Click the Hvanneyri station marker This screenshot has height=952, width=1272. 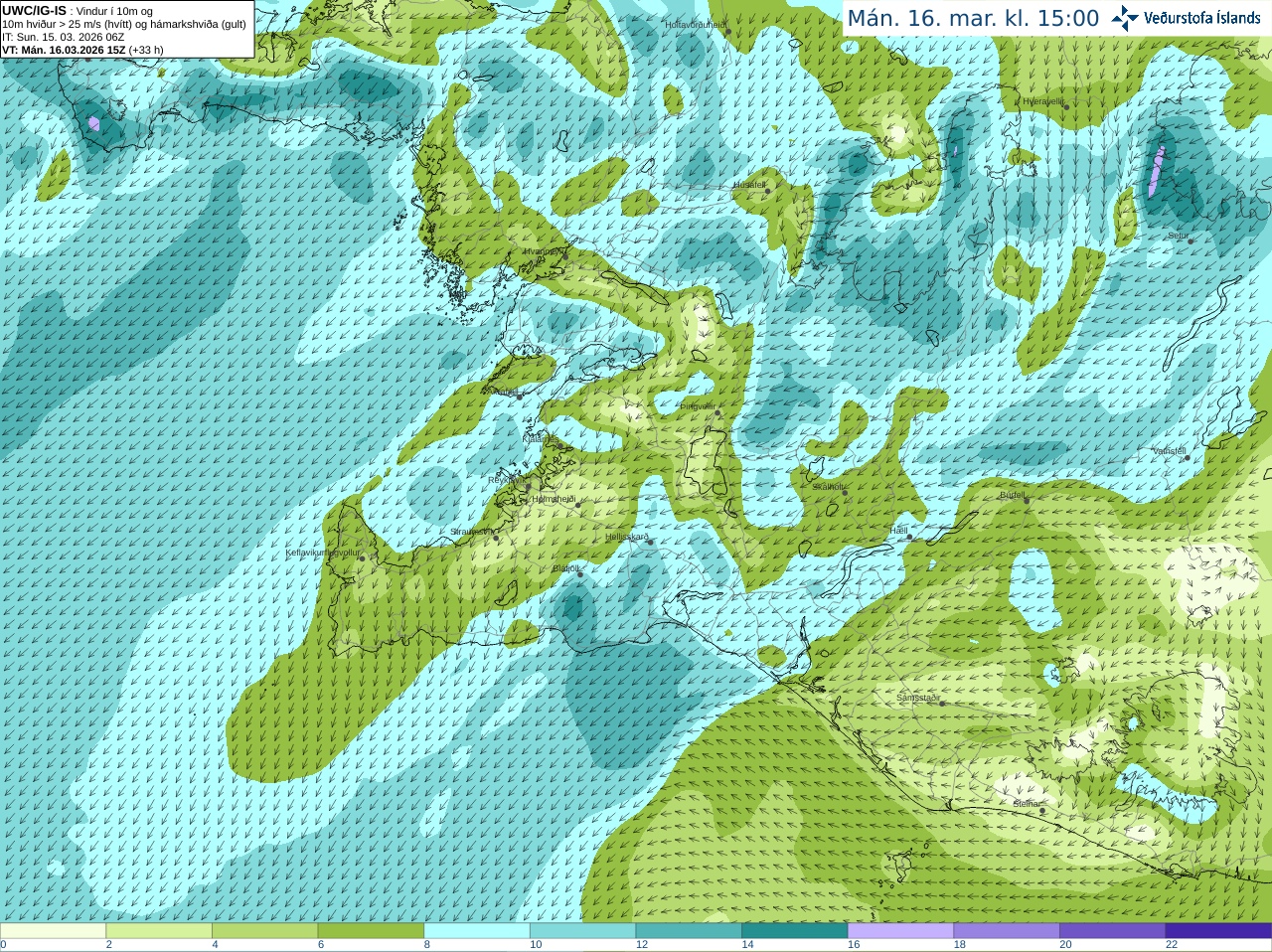pos(564,256)
